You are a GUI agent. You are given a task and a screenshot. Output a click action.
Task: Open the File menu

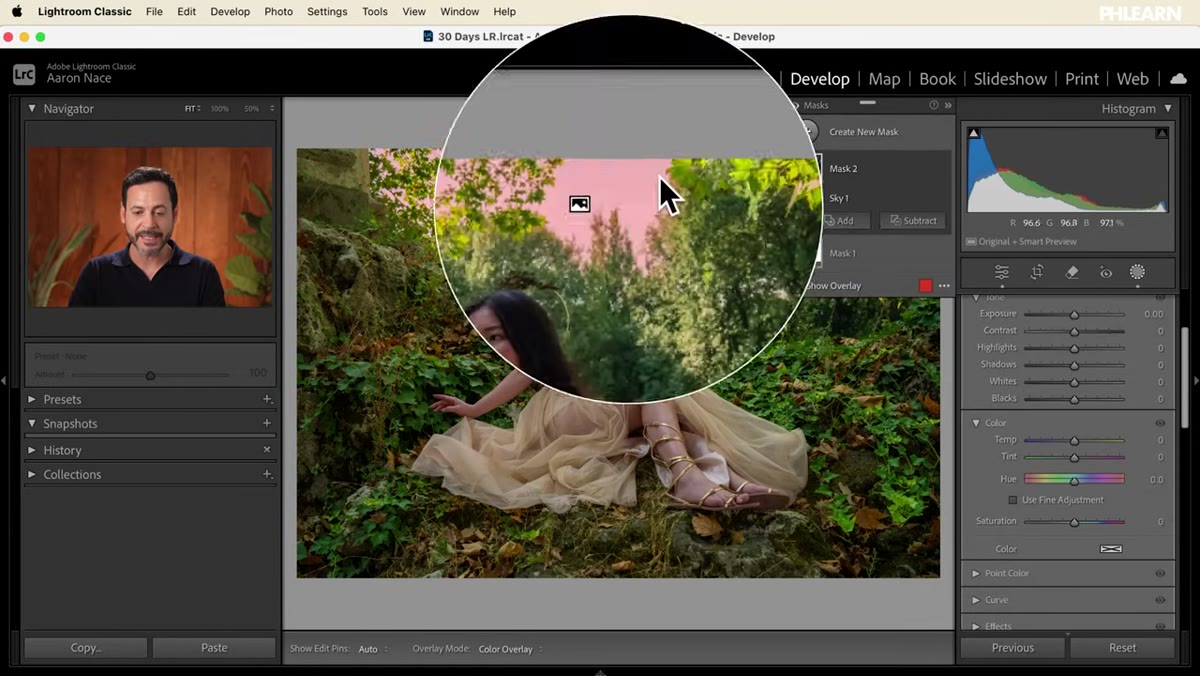[x=154, y=12]
